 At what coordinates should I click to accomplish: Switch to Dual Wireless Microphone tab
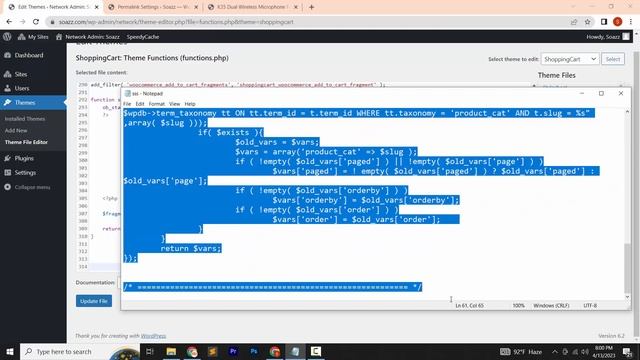pos(253,7)
